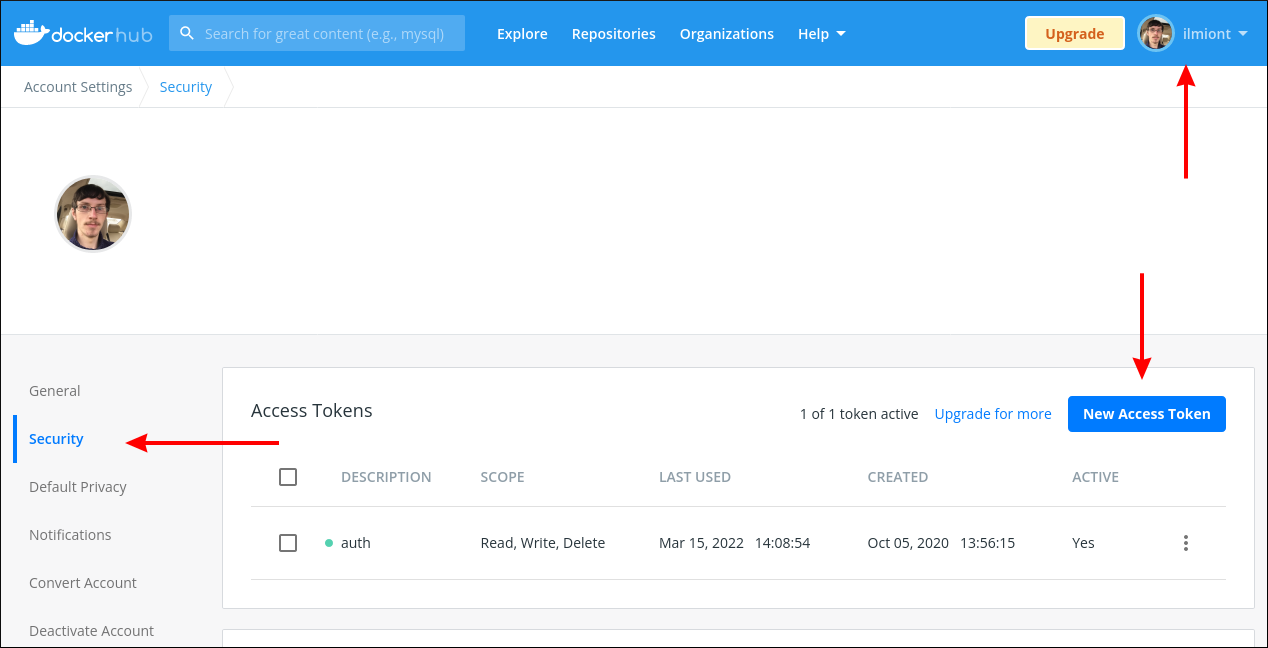Viewport: 1268px width, 648px height.
Task: Toggle the select-all tokens checkbox
Action: [x=288, y=477]
